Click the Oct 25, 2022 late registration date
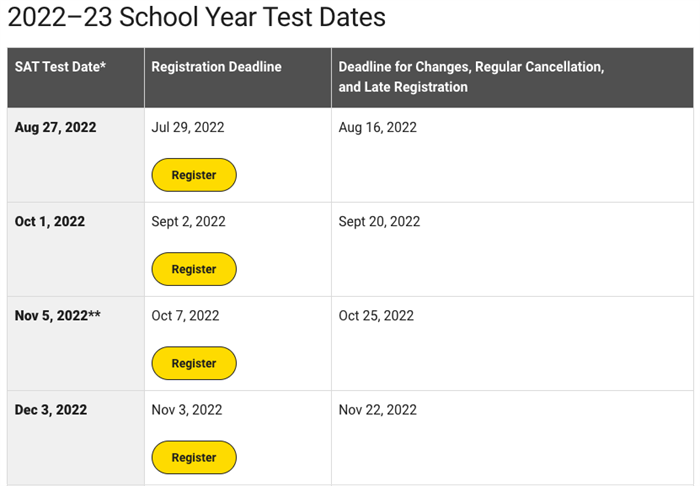The height and width of the screenshot is (486, 700). pyautogui.click(x=376, y=316)
